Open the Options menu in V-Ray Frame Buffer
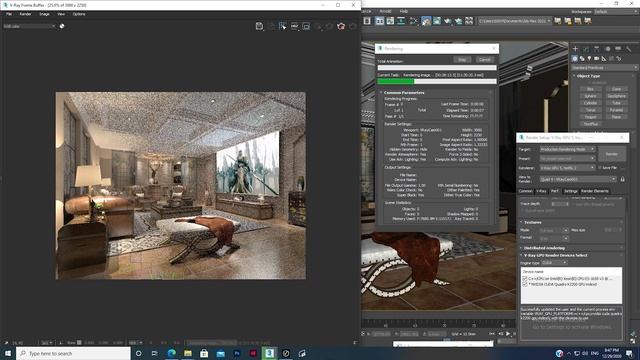Screen dimensions: 640x360 point(79,14)
